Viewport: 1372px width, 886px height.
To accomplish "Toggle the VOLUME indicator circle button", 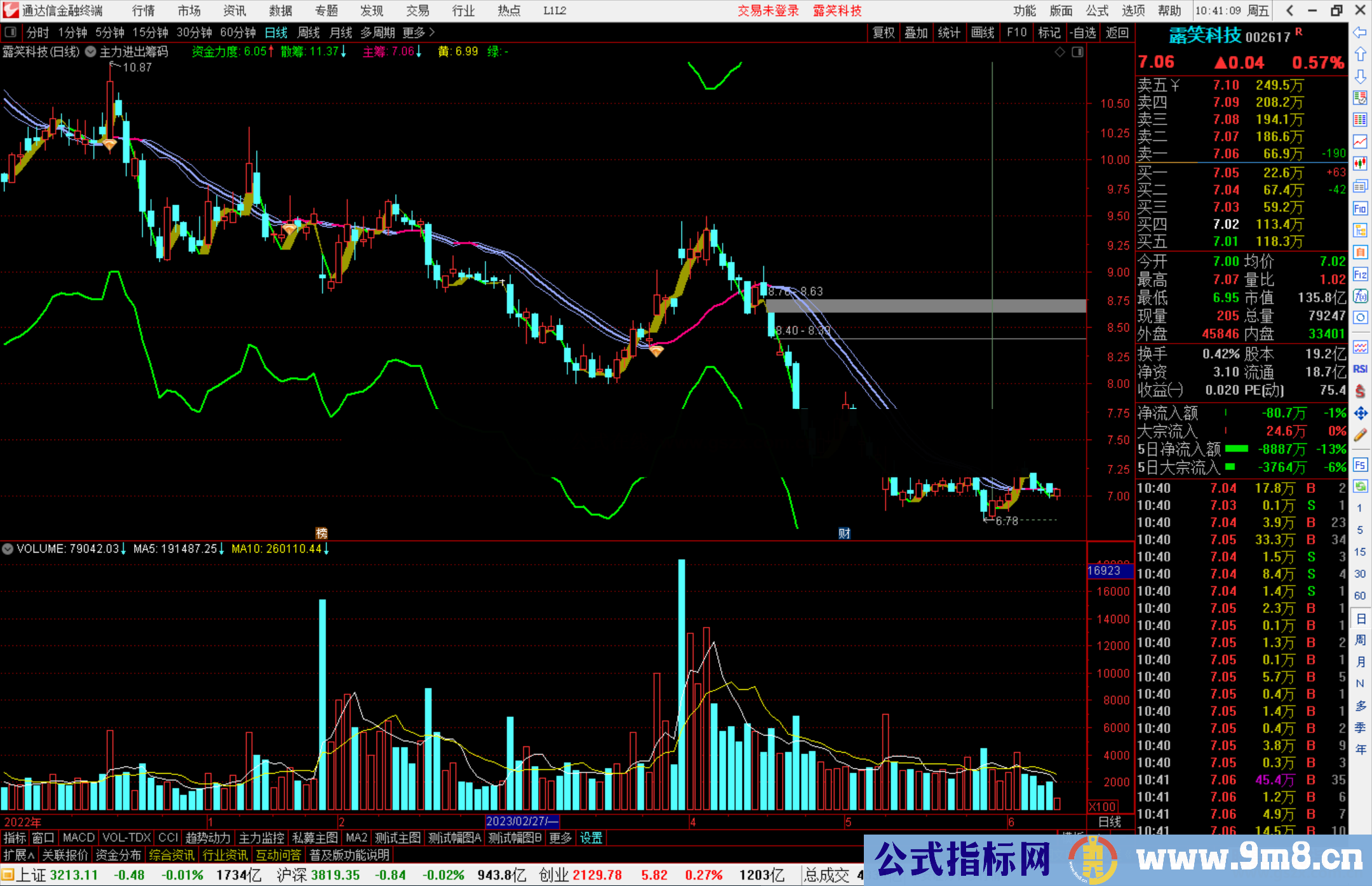I will 8,548.
